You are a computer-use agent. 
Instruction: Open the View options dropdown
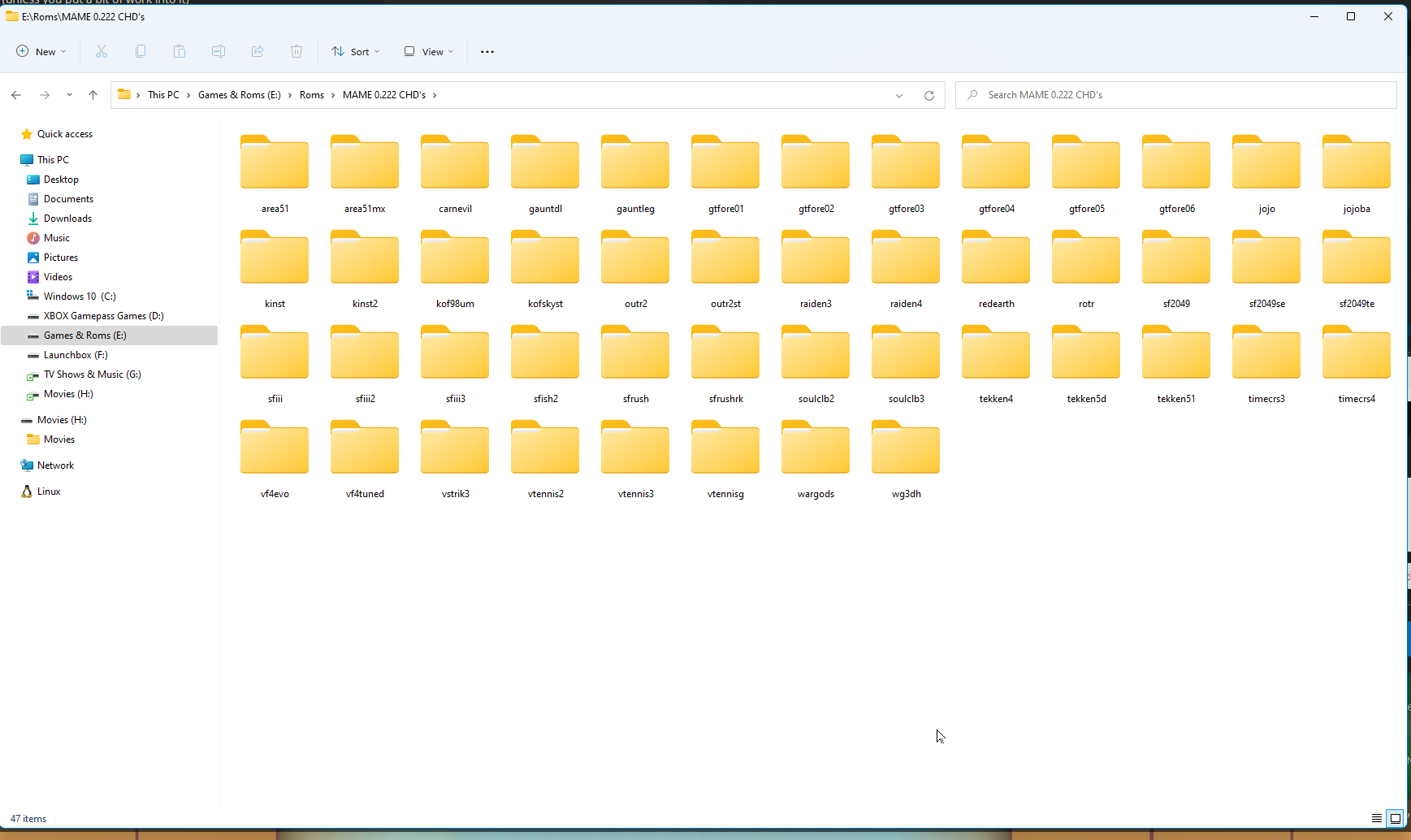pos(429,51)
